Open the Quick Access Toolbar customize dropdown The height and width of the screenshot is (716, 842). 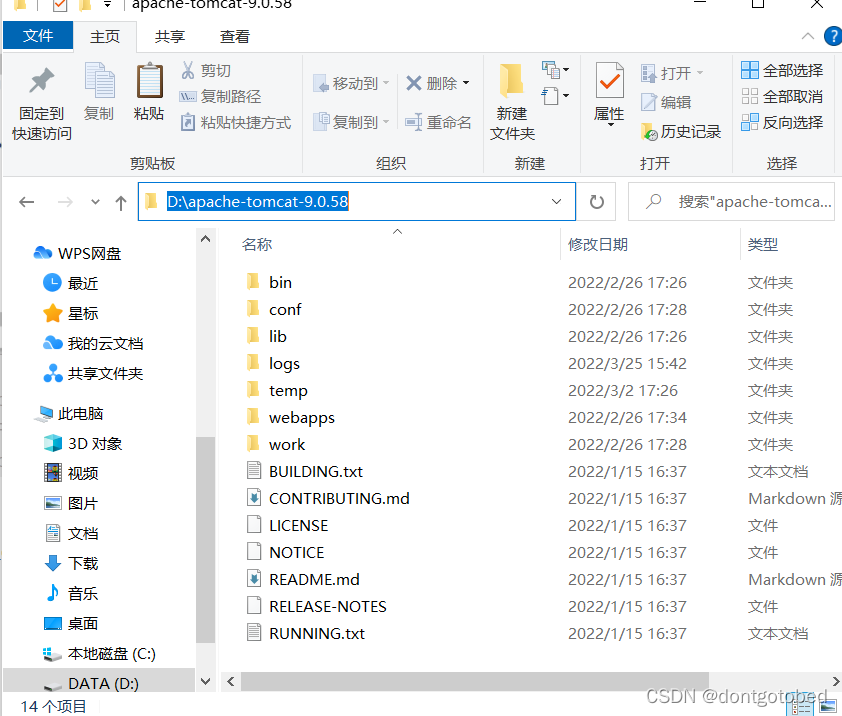pos(107,5)
